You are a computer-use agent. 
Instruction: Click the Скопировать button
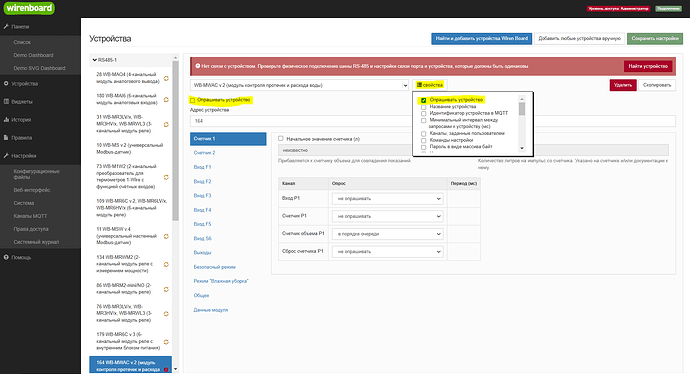pos(657,85)
